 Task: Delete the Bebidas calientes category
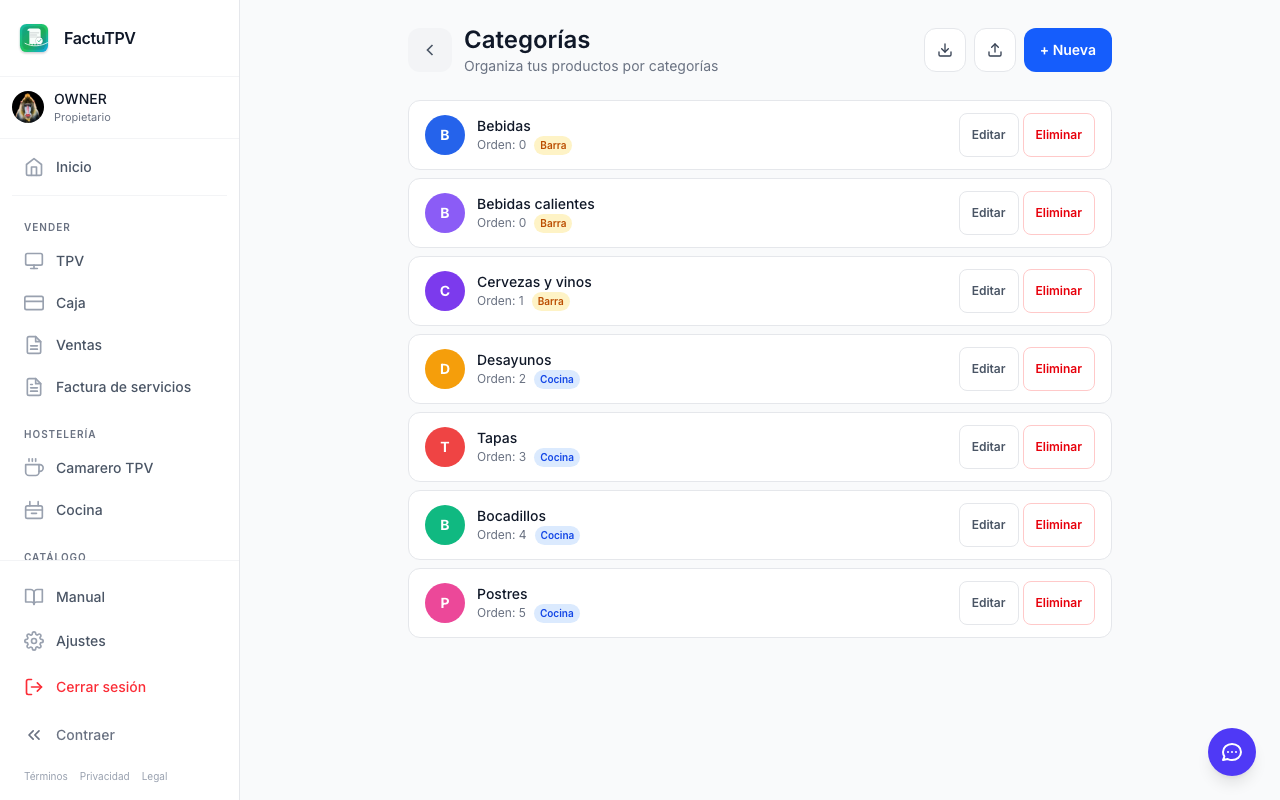point(1059,213)
